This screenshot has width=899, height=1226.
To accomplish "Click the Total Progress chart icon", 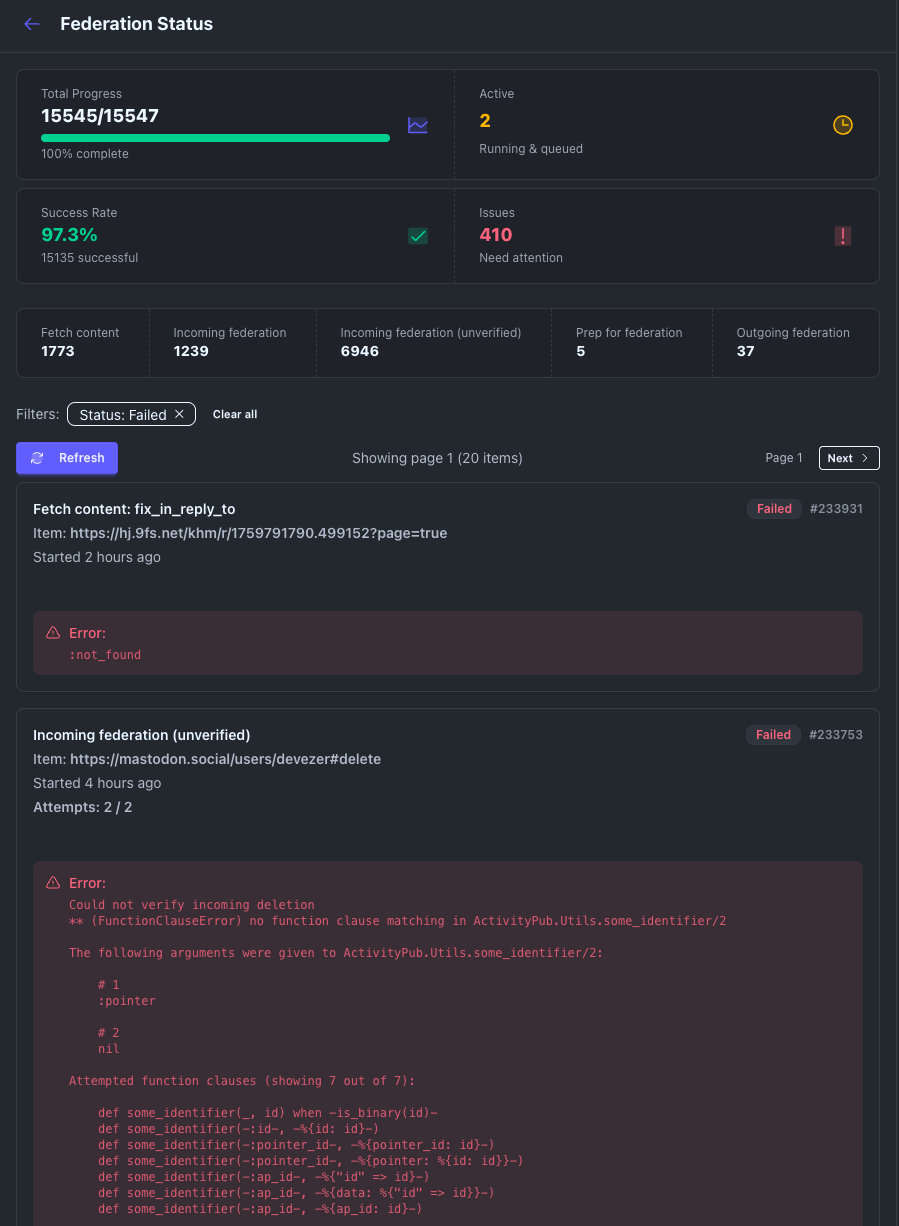I will tap(417, 125).
